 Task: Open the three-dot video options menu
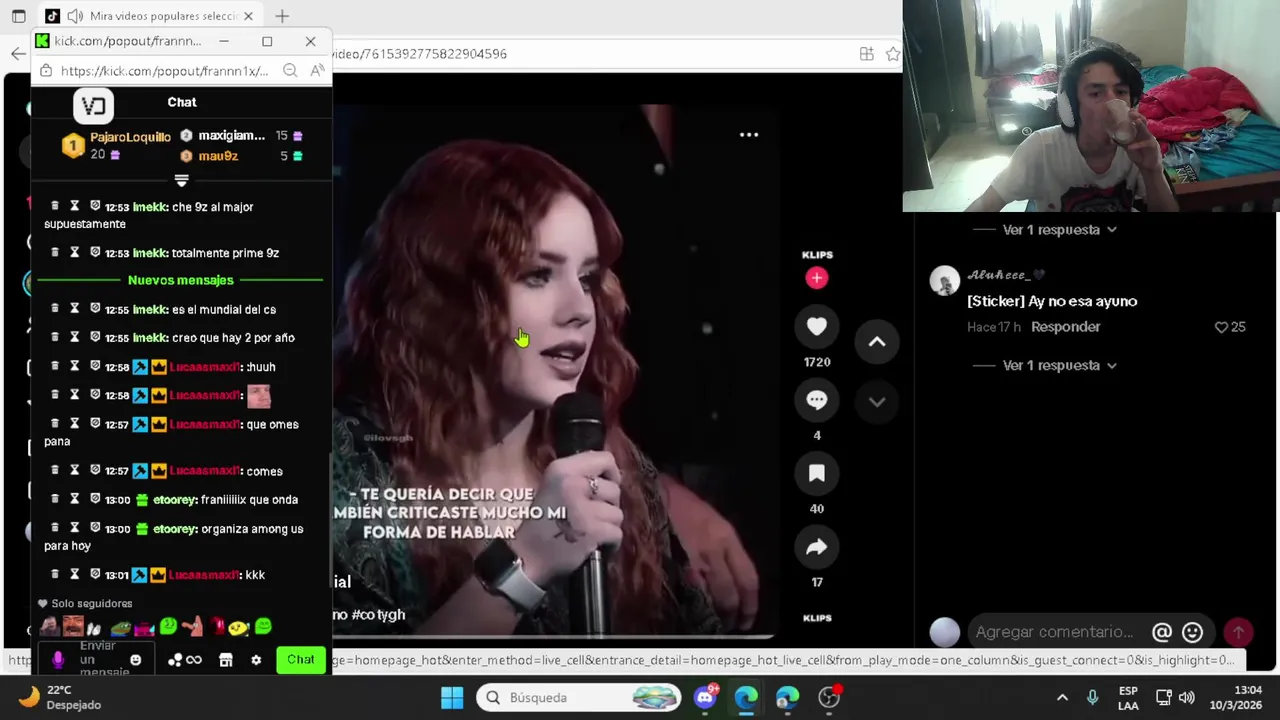pos(749,134)
